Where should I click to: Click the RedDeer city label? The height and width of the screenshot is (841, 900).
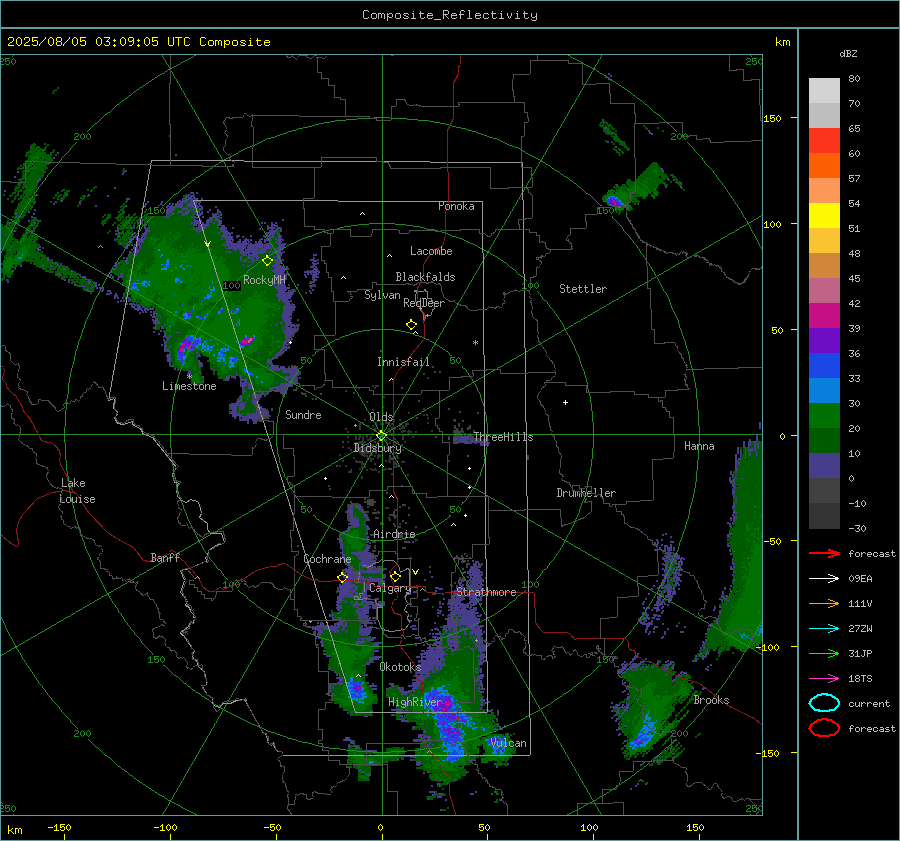click(424, 303)
